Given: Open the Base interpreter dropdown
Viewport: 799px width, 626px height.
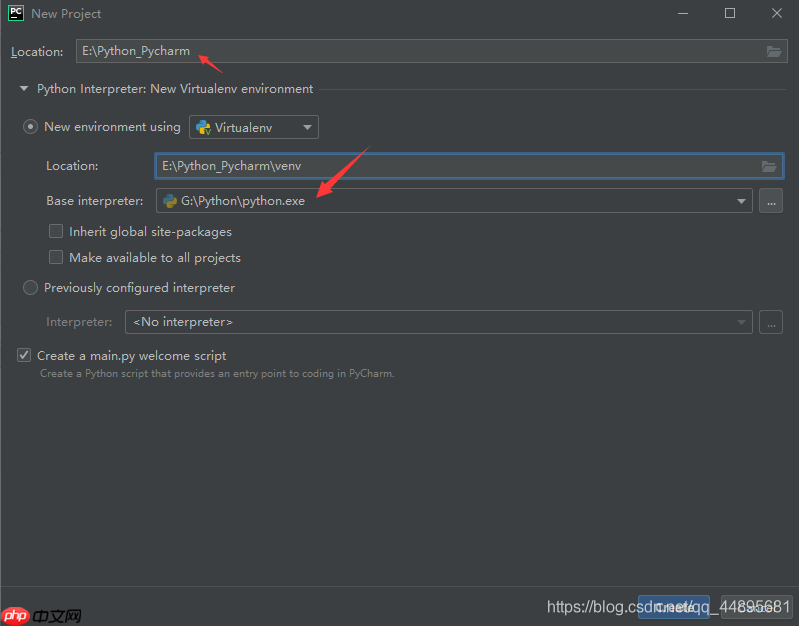Looking at the screenshot, I should tap(741, 201).
